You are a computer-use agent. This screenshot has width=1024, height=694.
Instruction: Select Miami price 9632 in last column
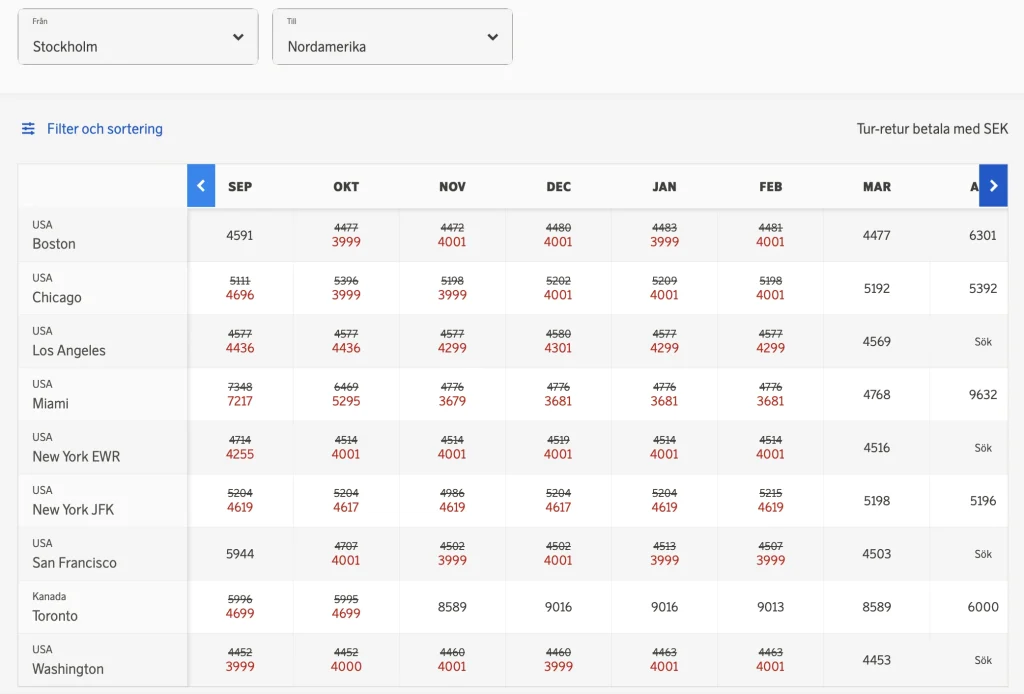983,394
